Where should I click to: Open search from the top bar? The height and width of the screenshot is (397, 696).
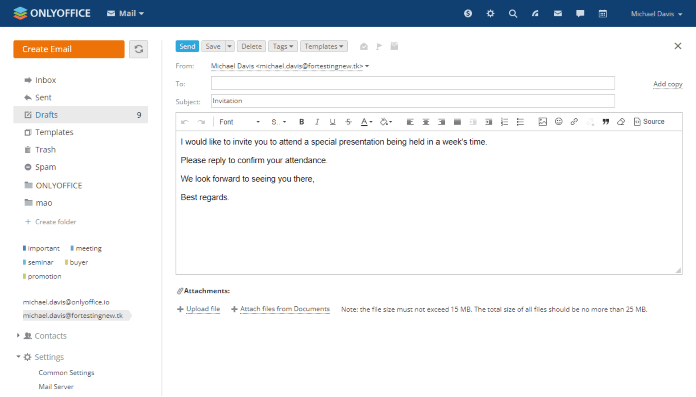(x=513, y=14)
